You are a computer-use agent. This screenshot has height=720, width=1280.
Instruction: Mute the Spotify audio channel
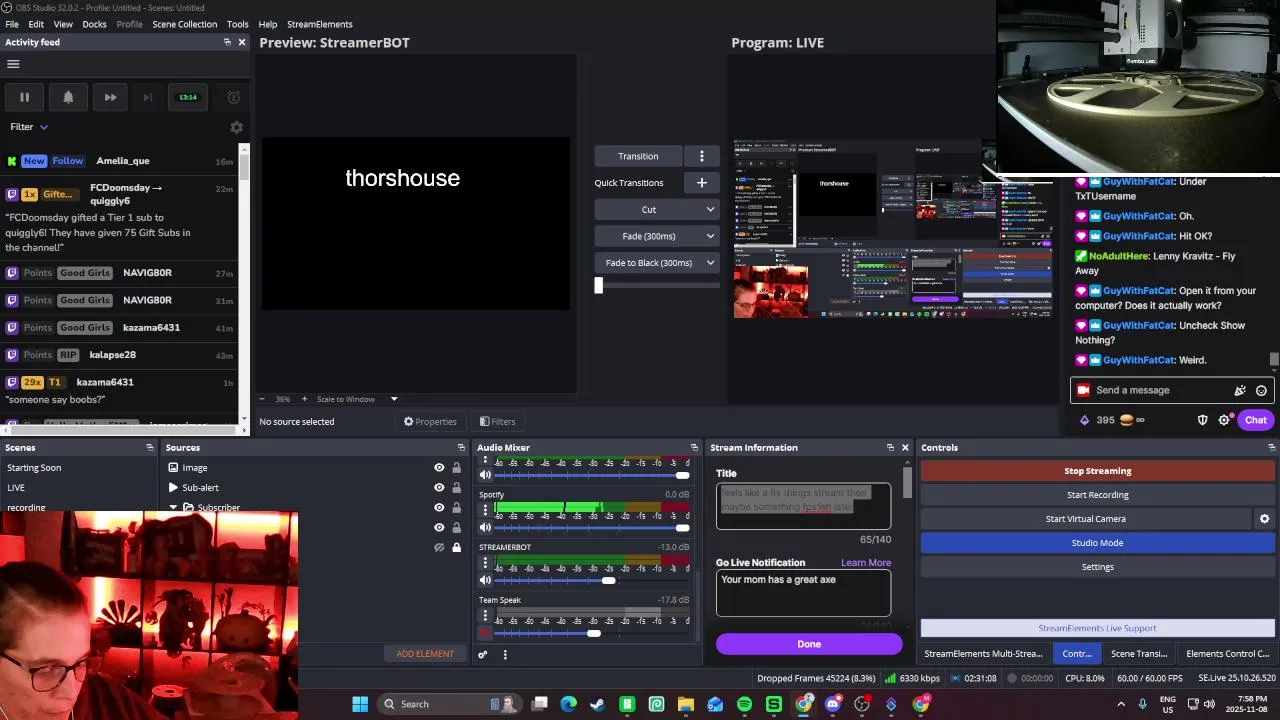tap(485, 528)
